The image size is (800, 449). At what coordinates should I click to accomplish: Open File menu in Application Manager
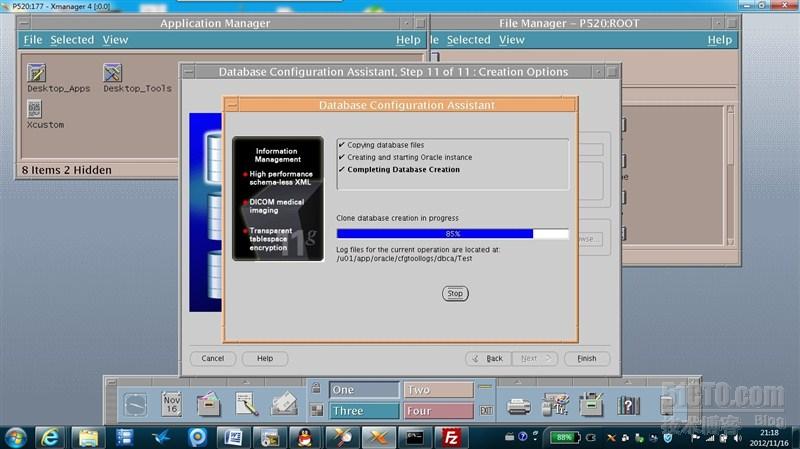(x=33, y=40)
